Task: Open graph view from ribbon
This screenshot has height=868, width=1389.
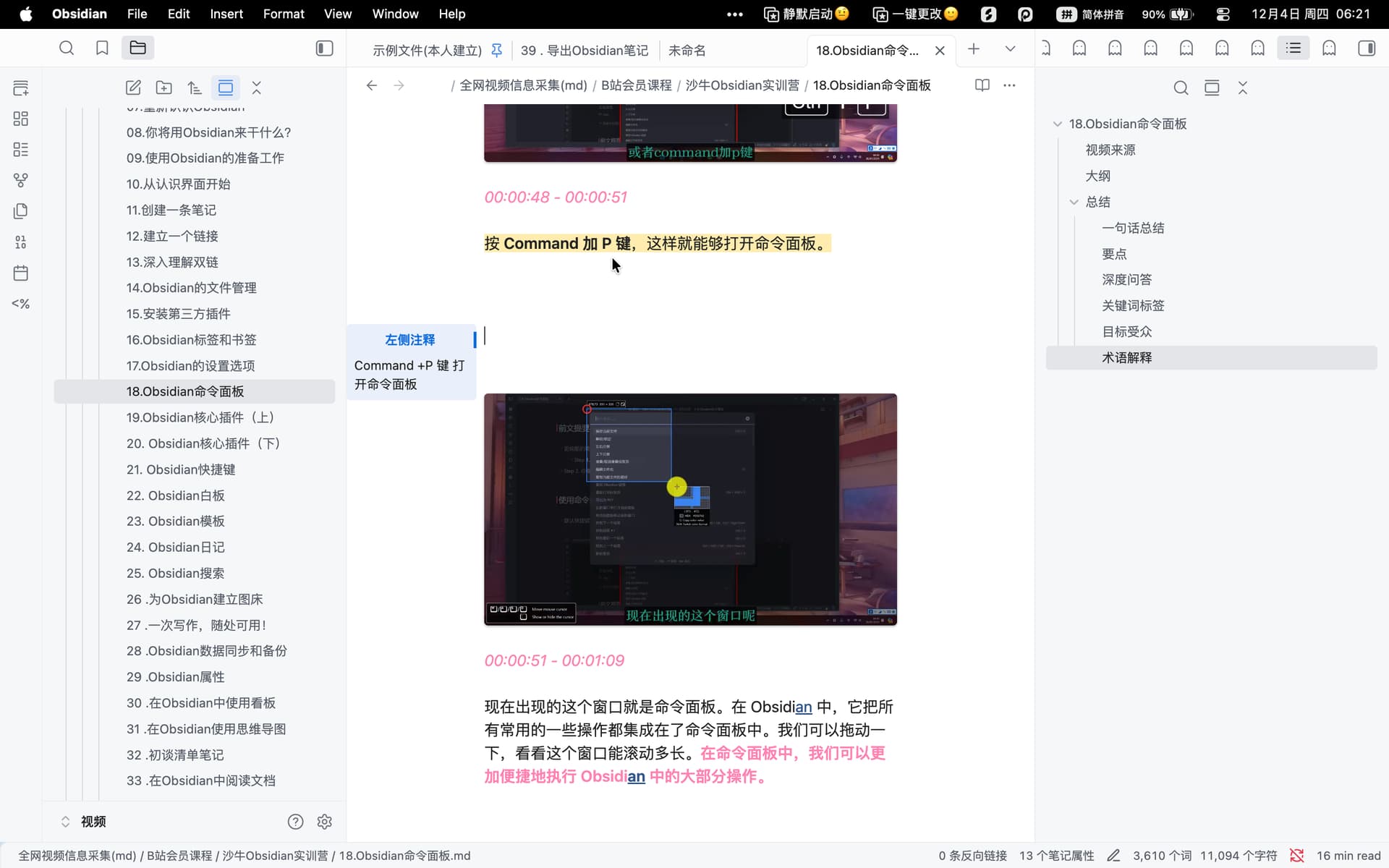Action: (x=21, y=180)
